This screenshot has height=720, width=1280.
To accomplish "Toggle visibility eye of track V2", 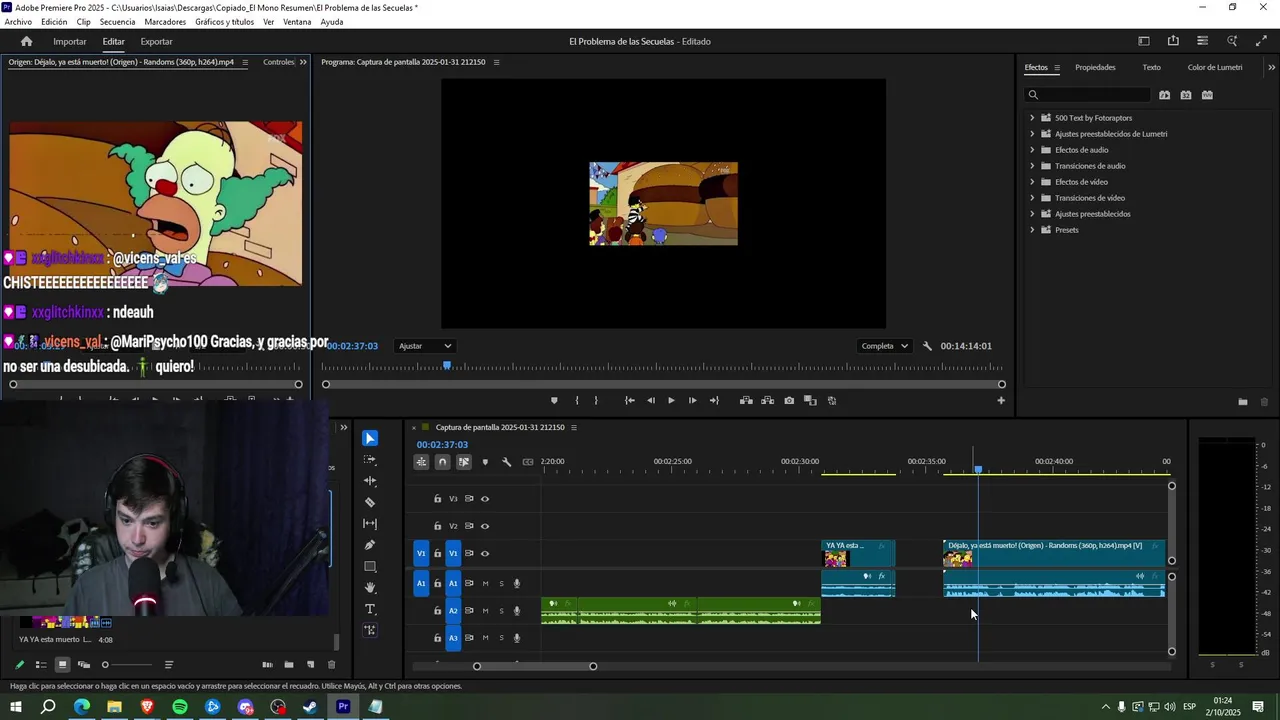I will pyautogui.click(x=485, y=526).
